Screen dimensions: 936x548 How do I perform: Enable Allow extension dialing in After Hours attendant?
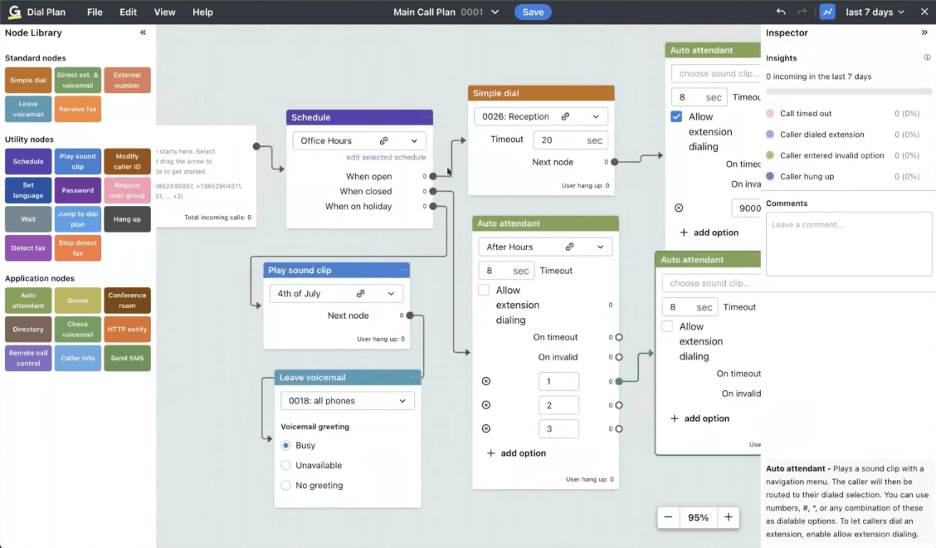485,291
